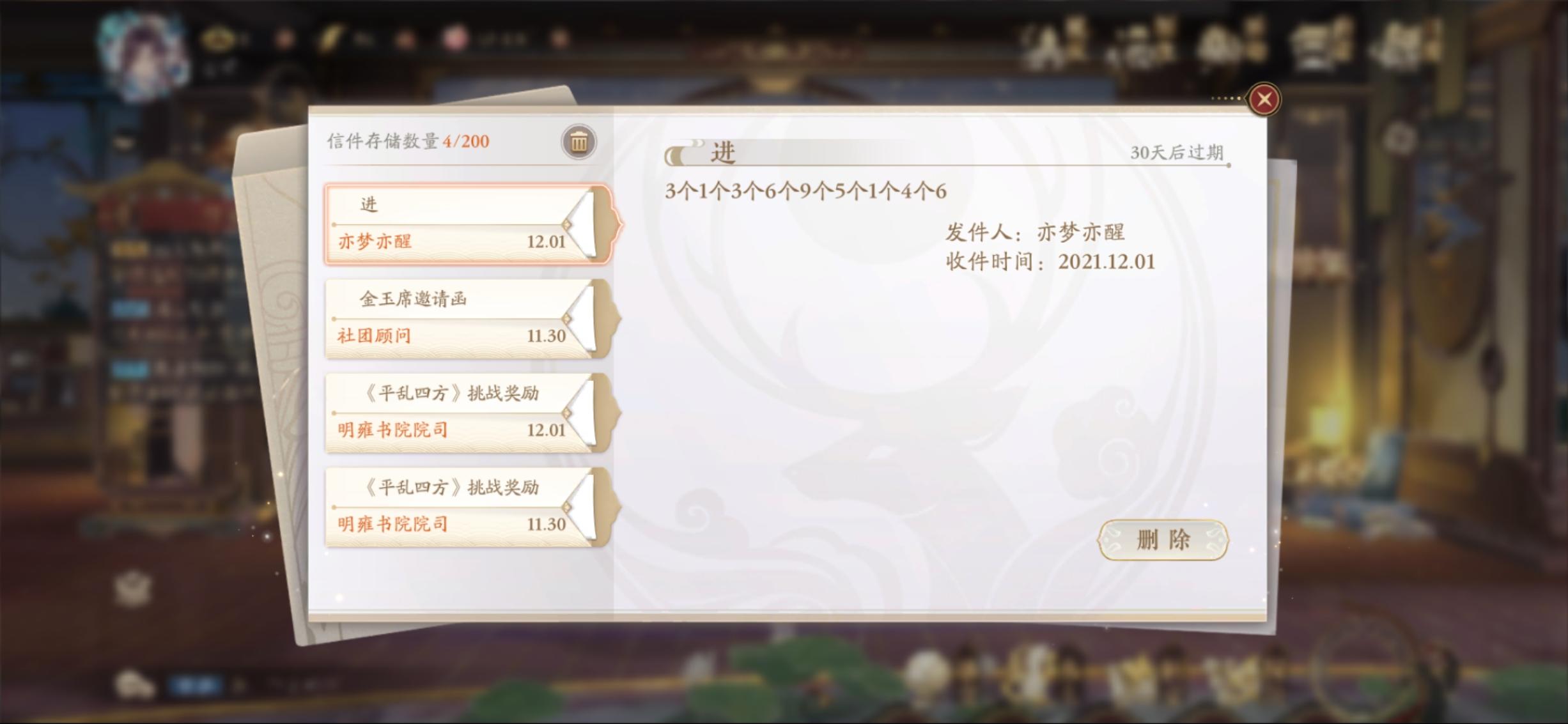This screenshot has height=724, width=1568.
Task: Click sender name 亦梦亦醒 in letter detail
Action: (x=1080, y=233)
